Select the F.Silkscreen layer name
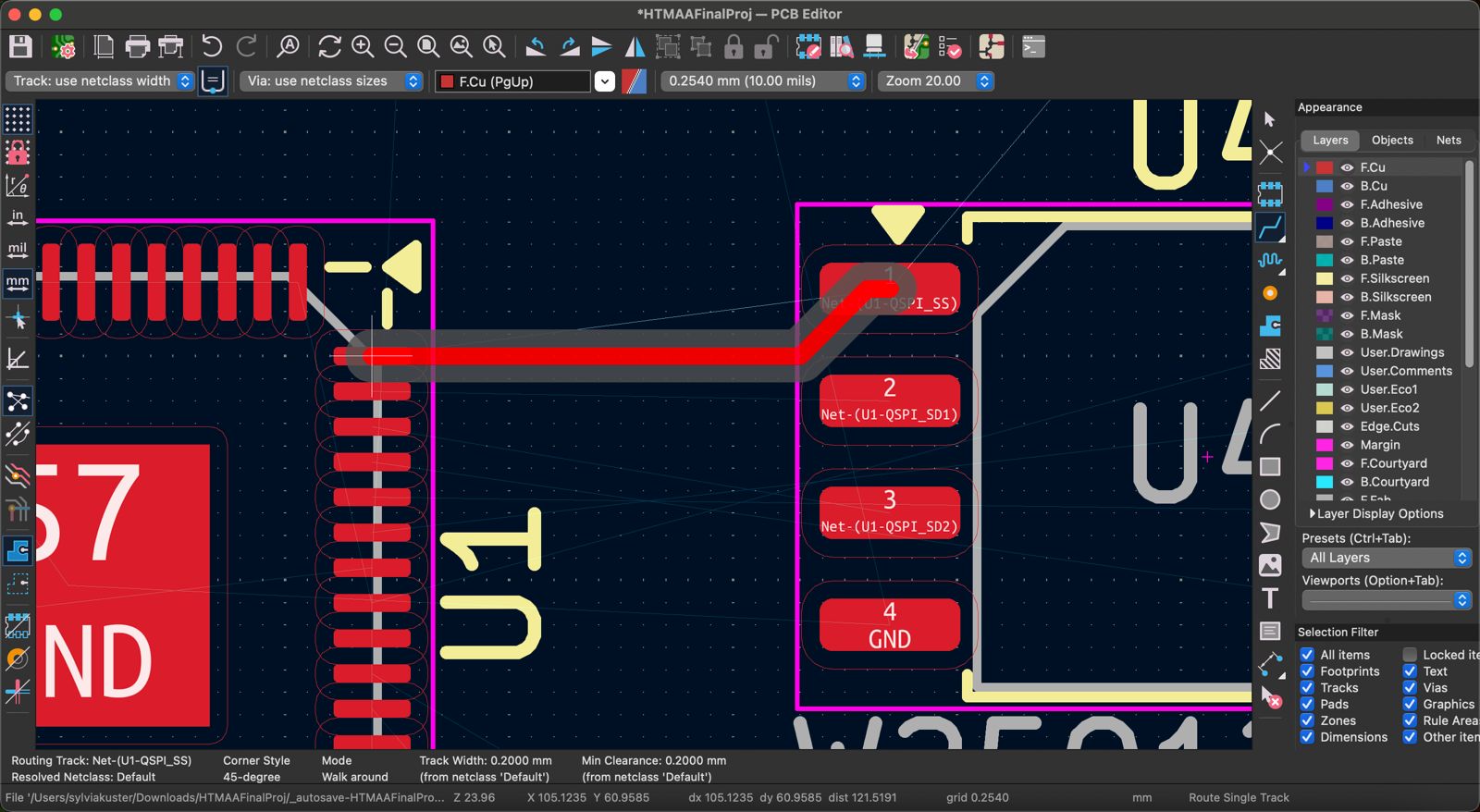This screenshot has width=1480, height=812. coord(1394,278)
